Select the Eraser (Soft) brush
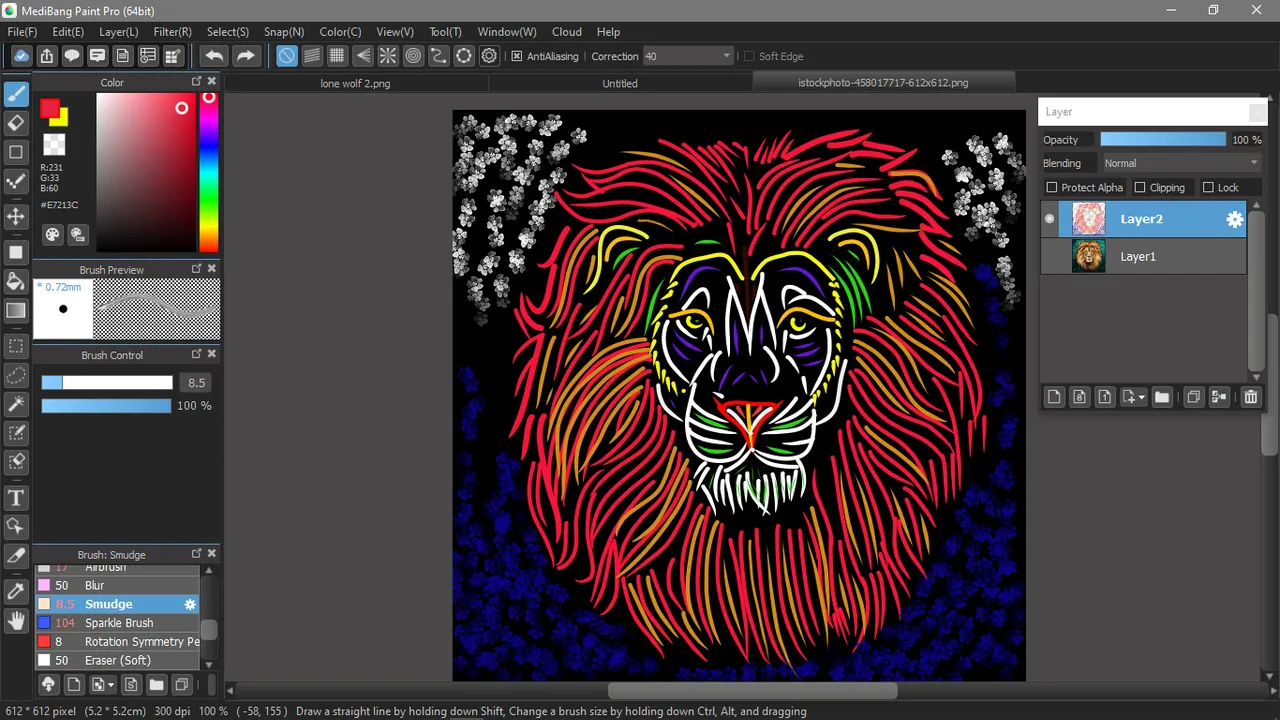1280x720 pixels. pyautogui.click(x=118, y=661)
